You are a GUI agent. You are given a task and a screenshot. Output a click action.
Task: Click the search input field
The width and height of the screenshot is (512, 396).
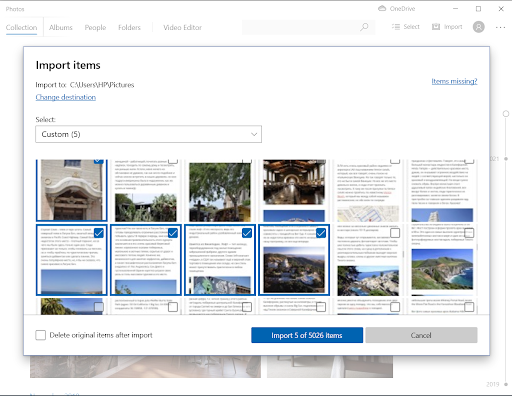click(x=308, y=27)
